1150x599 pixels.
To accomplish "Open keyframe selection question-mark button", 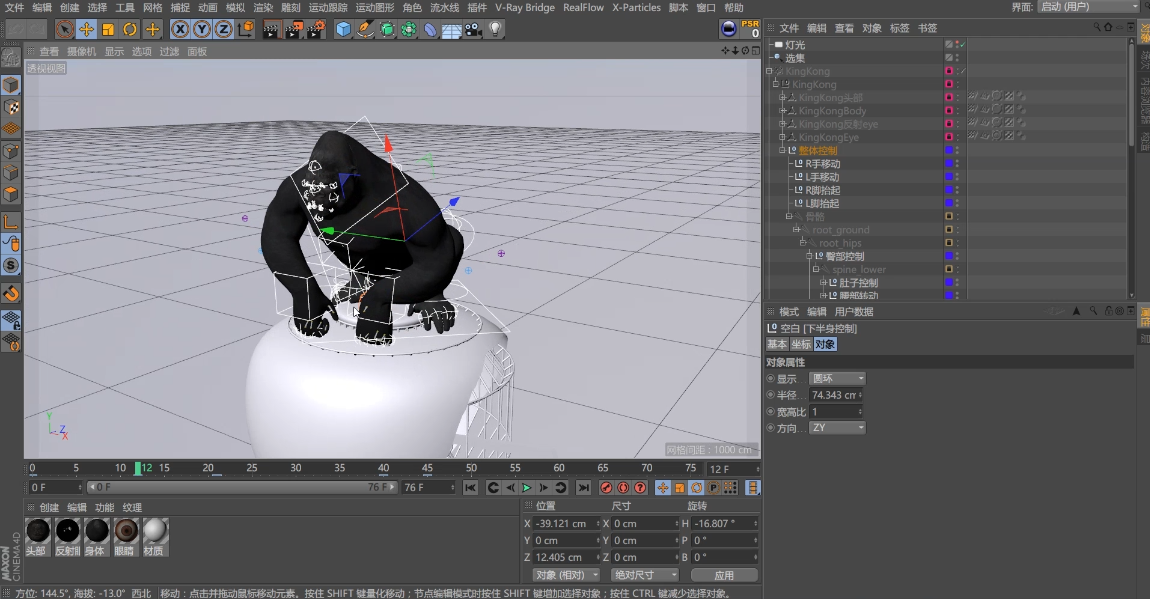I will pos(640,488).
